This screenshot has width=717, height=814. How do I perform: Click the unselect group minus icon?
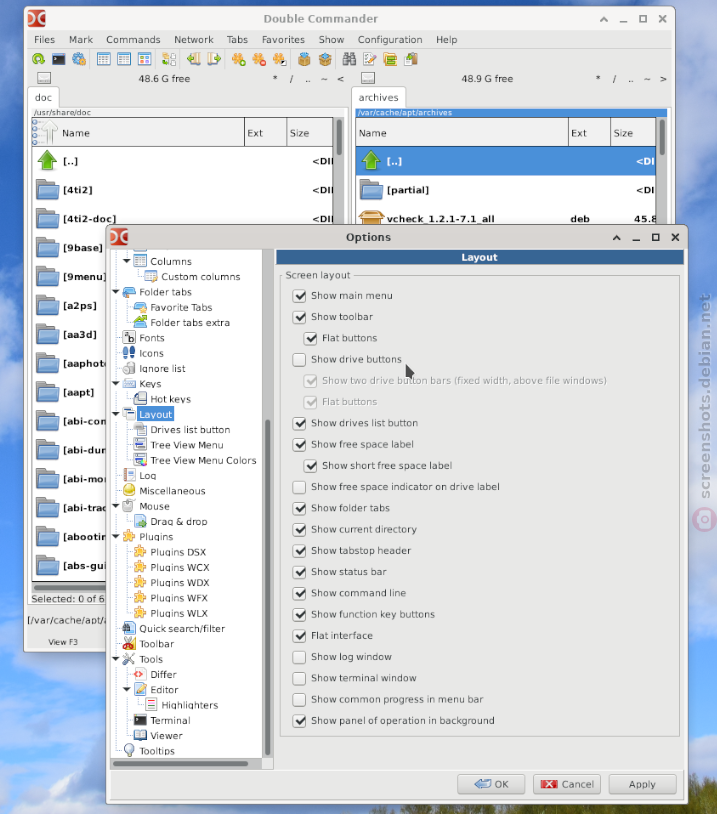point(259,59)
